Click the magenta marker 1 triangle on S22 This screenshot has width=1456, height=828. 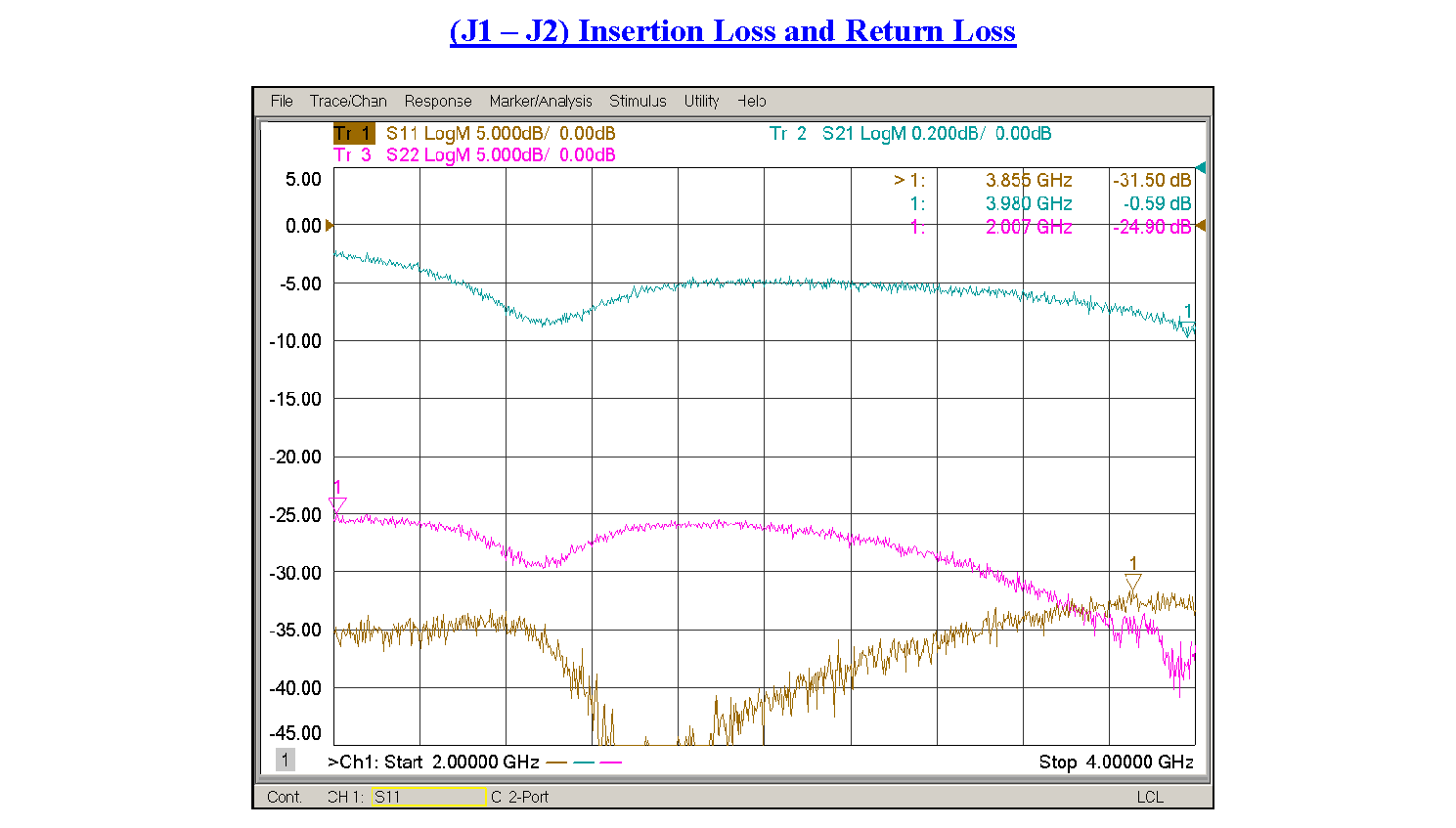tap(337, 504)
